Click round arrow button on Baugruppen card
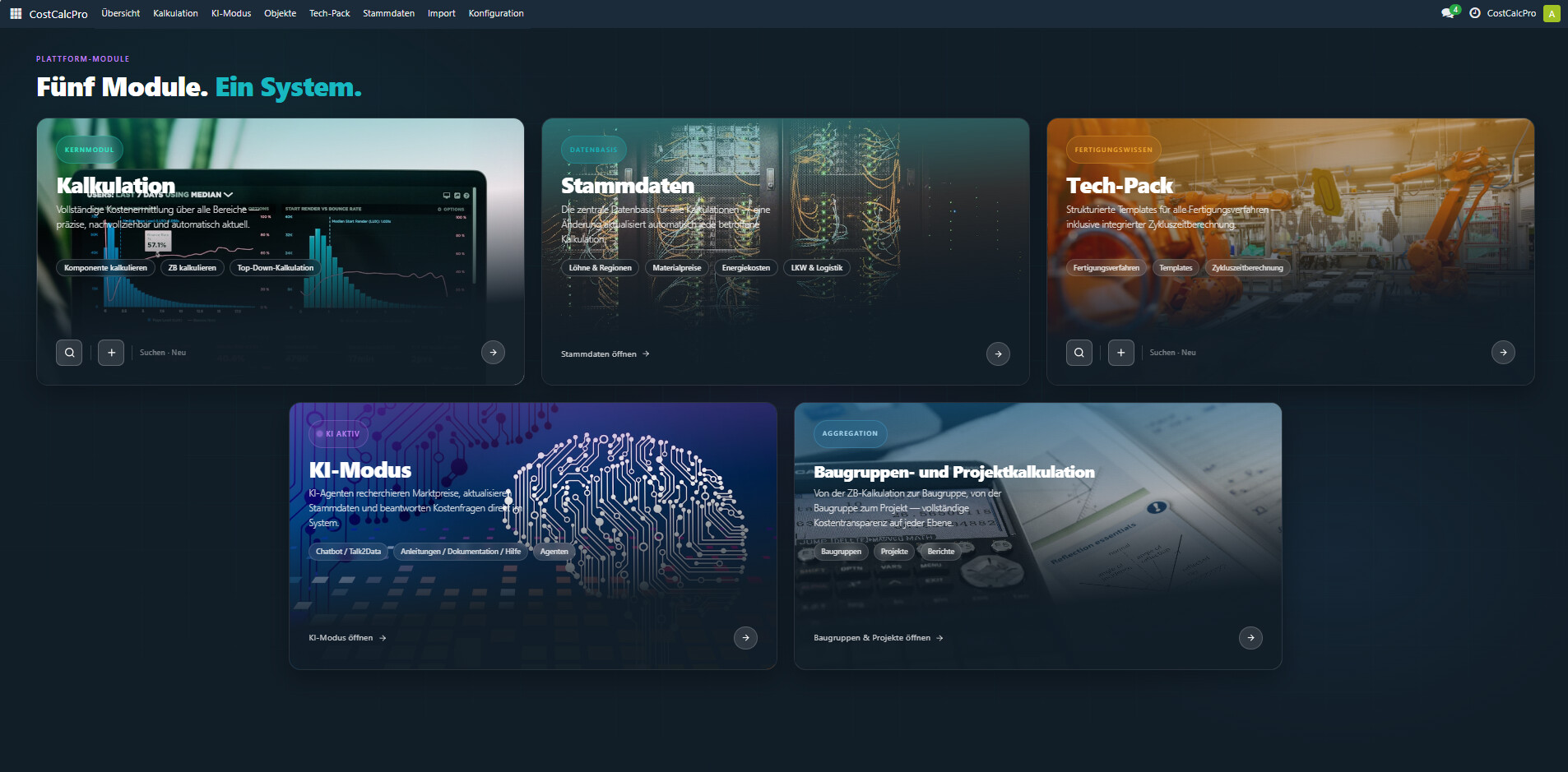Viewport: 1568px width, 772px height. 1250,638
